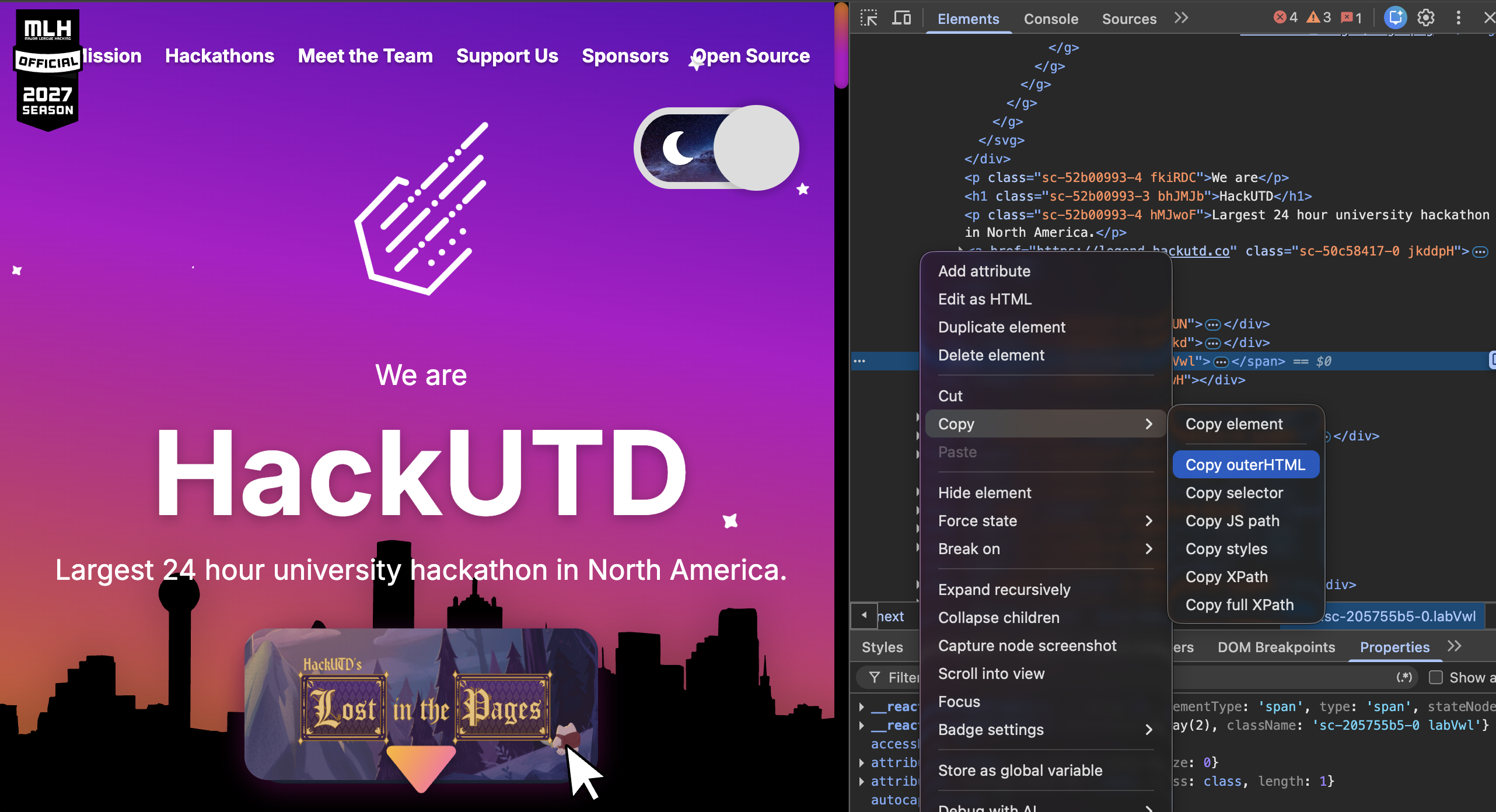The image size is (1496, 812).
Task: Choose Copy element from the submenu
Action: tap(1246, 423)
